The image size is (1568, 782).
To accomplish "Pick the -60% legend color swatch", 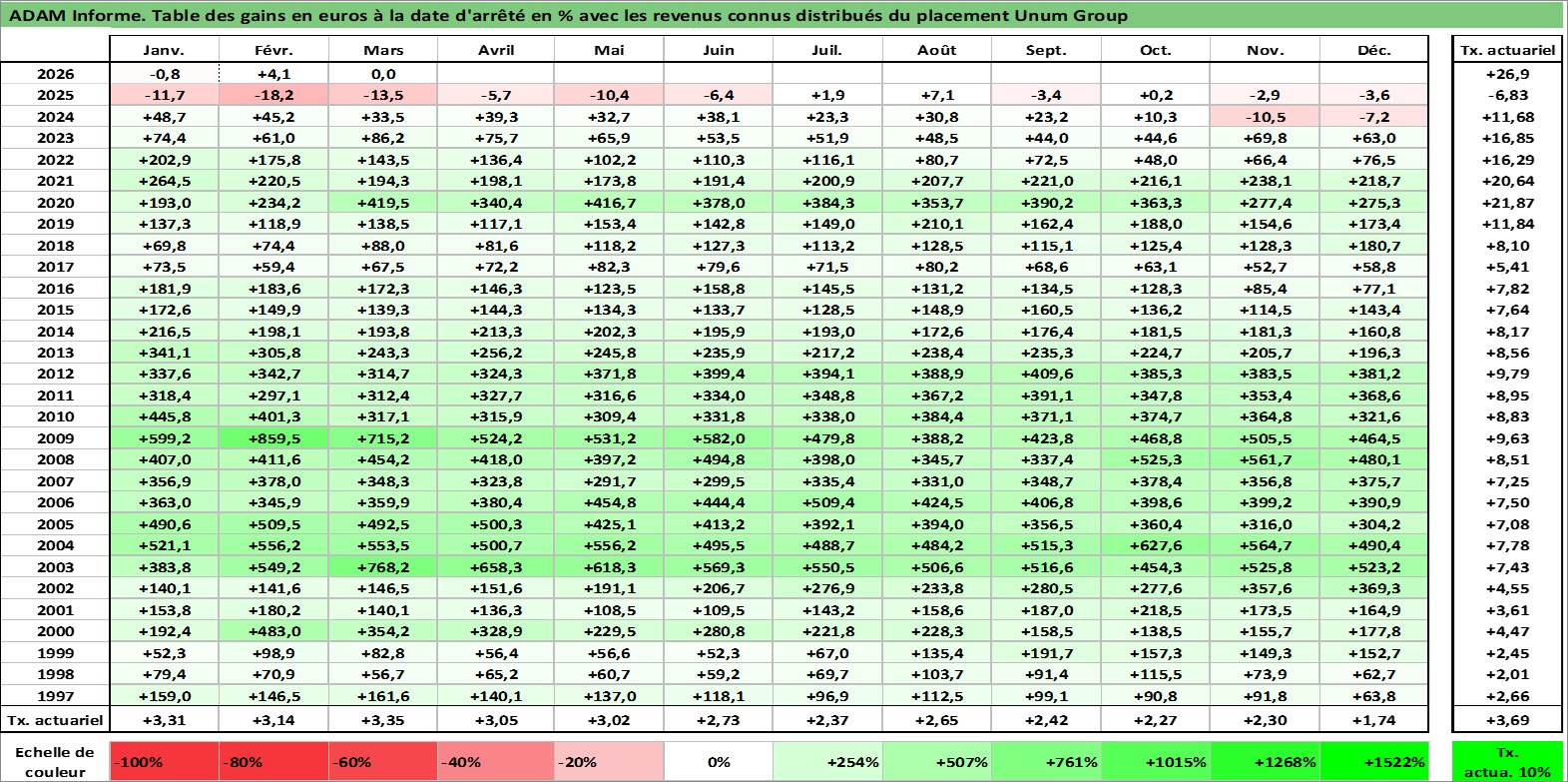I will tap(383, 761).
